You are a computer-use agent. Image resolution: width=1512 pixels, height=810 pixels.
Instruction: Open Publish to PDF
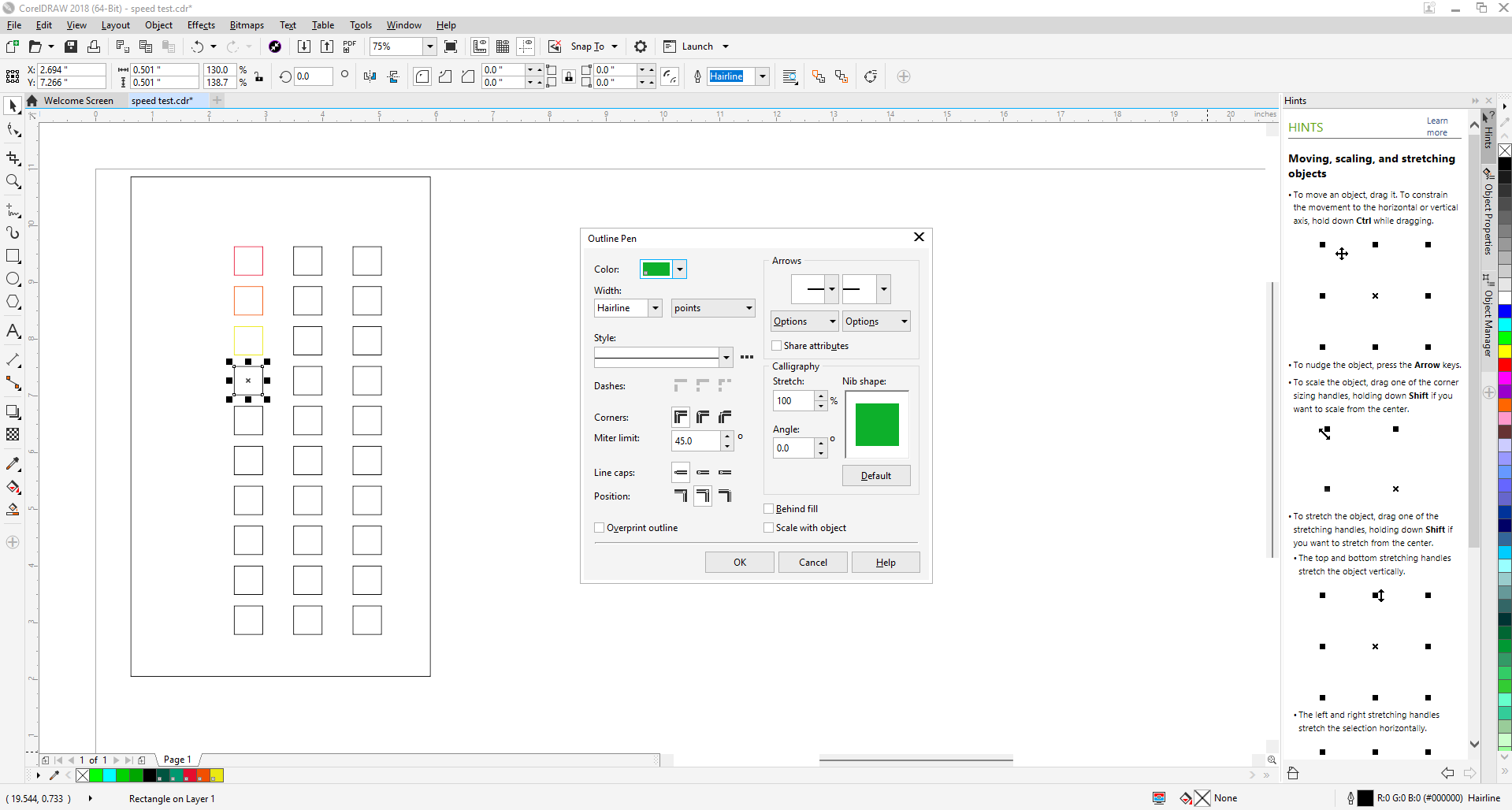[348, 46]
